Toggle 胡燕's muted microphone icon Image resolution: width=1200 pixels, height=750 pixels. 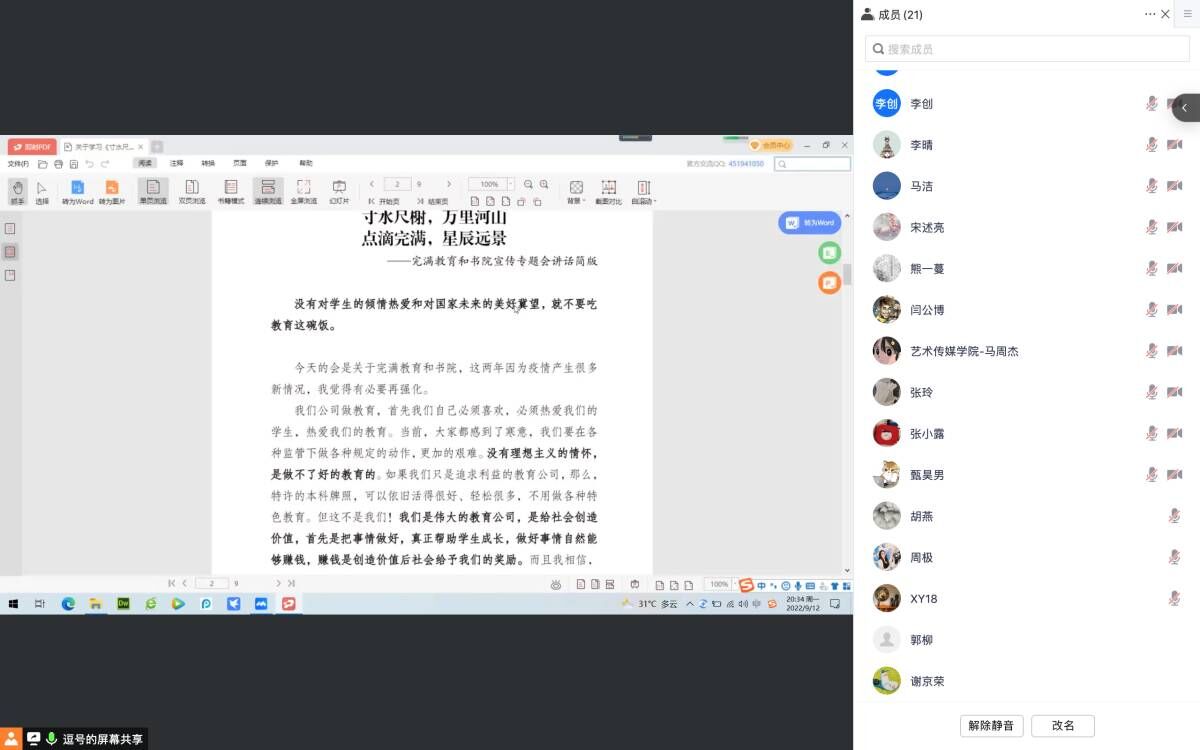[x=1174, y=516]
